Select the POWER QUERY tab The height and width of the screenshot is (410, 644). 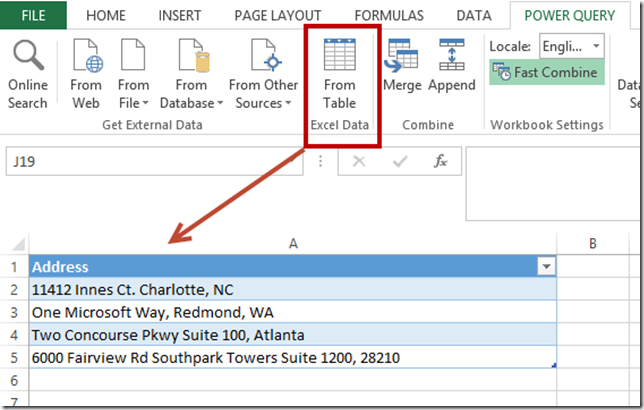click(x=570, y=16)
